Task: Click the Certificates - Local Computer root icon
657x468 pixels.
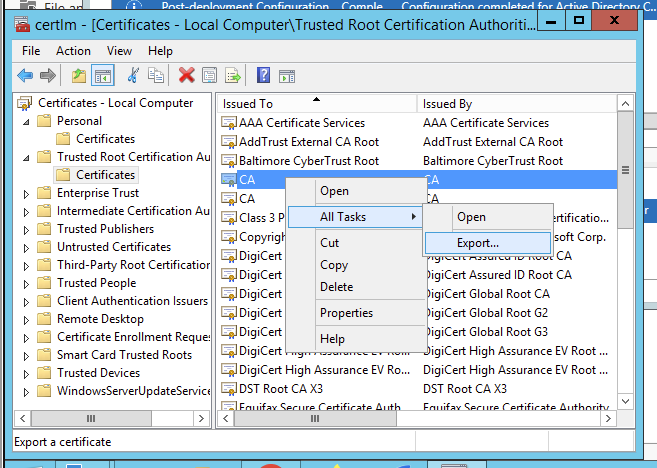Action: [x=25, y=103]
